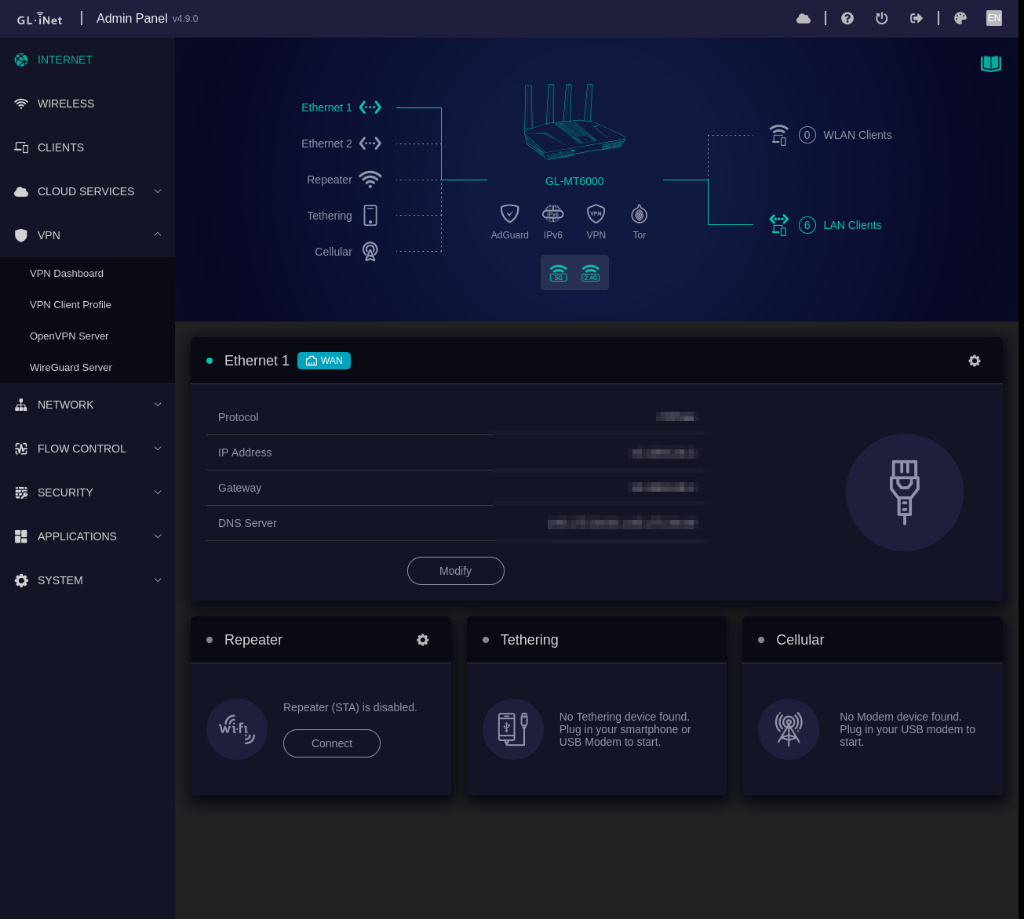This screenshot has width=1024, height=919.
Task: Open Repeater settings gear icon
Action: point(423,639)
